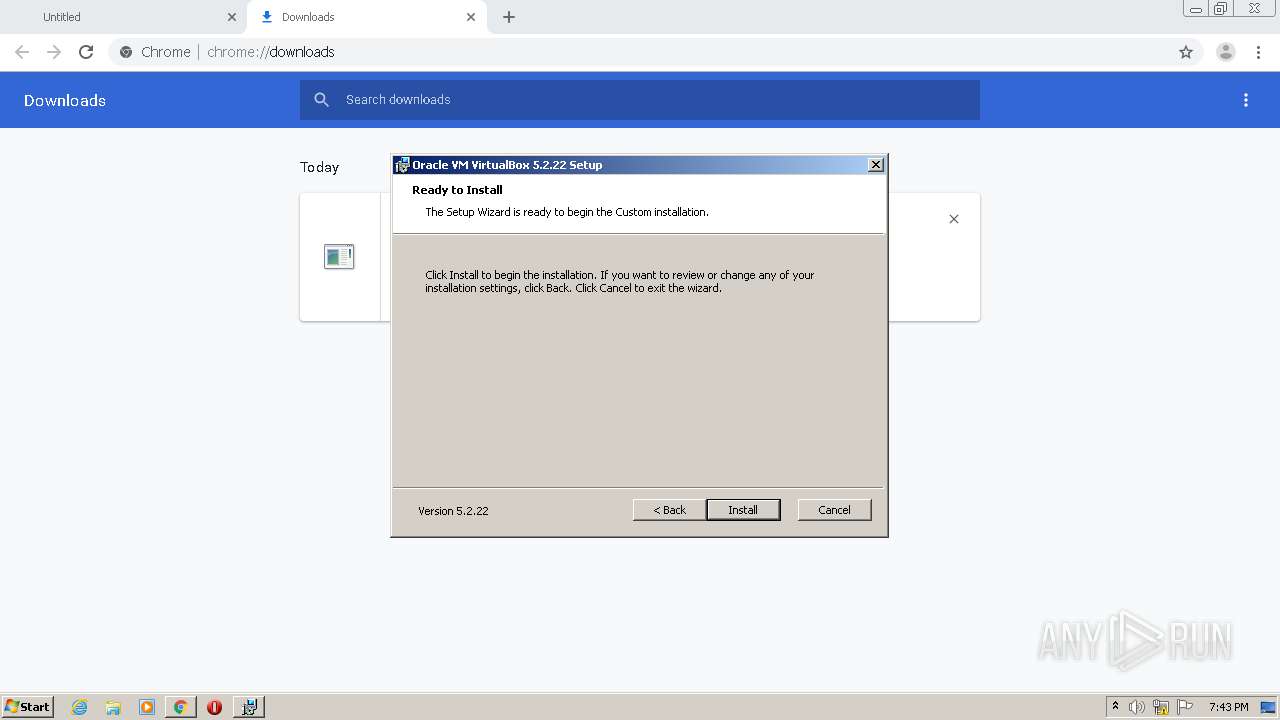Focus the Search downloads field
Image resolution: width=1280 pixels, height=720 pixels.
[x=640, y=100]
